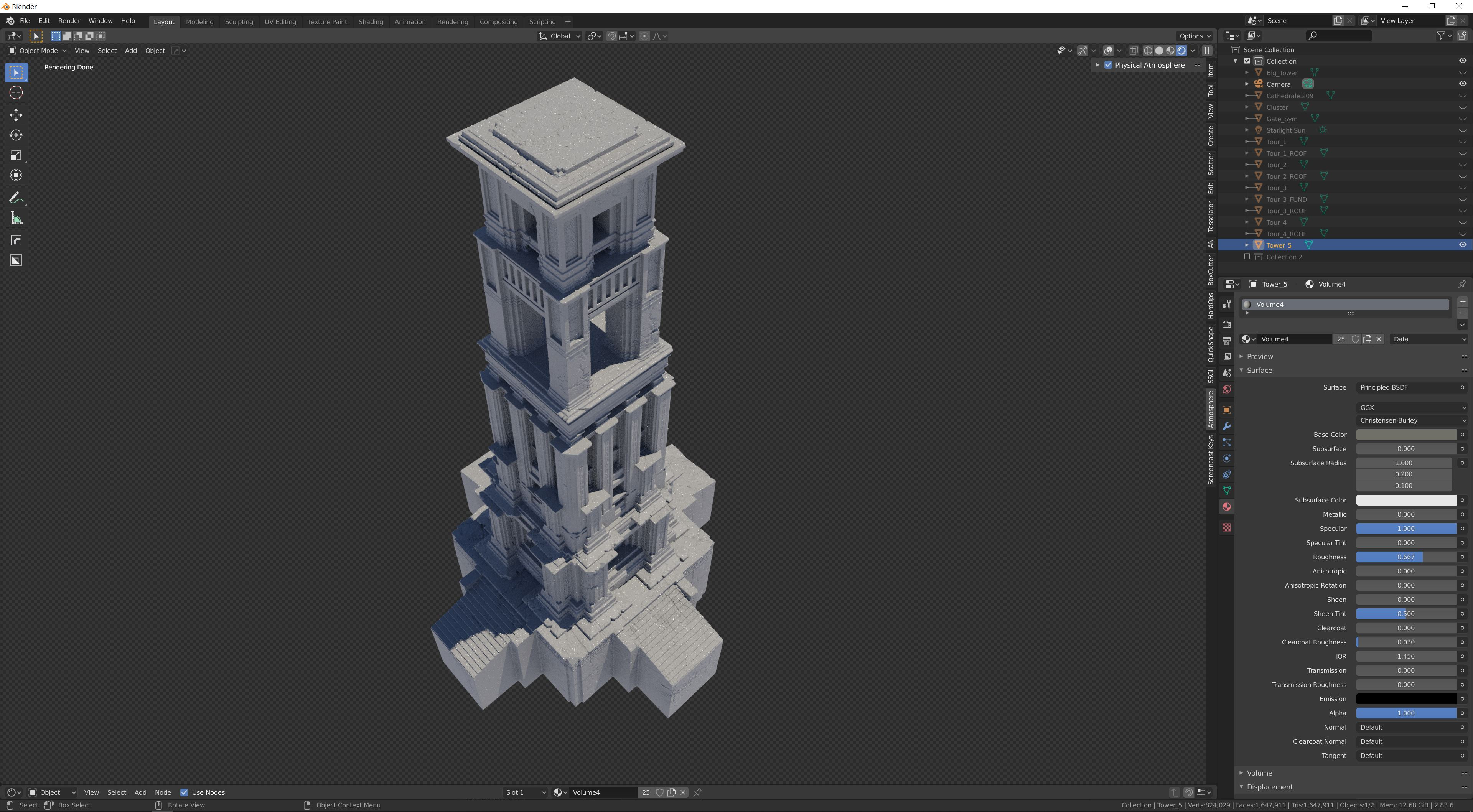Click the Base Color swatch
This screenshot has height=812, width=1473.
pos(1405,435)
